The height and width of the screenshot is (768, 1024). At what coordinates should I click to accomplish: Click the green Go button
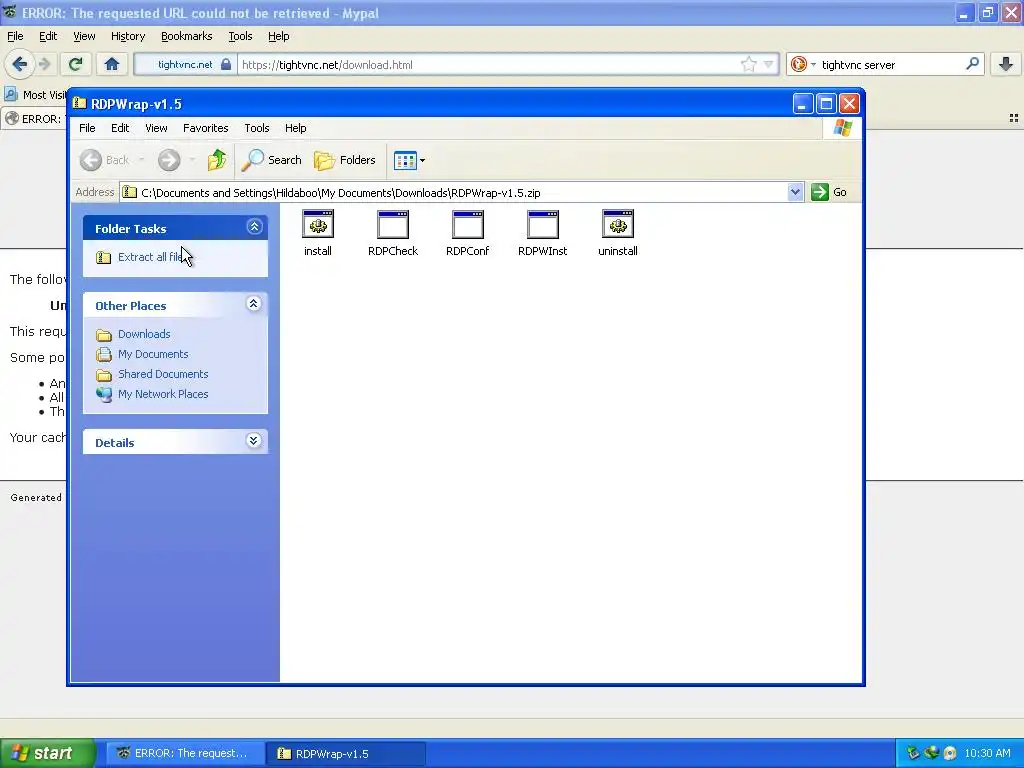tap(829, 192)
